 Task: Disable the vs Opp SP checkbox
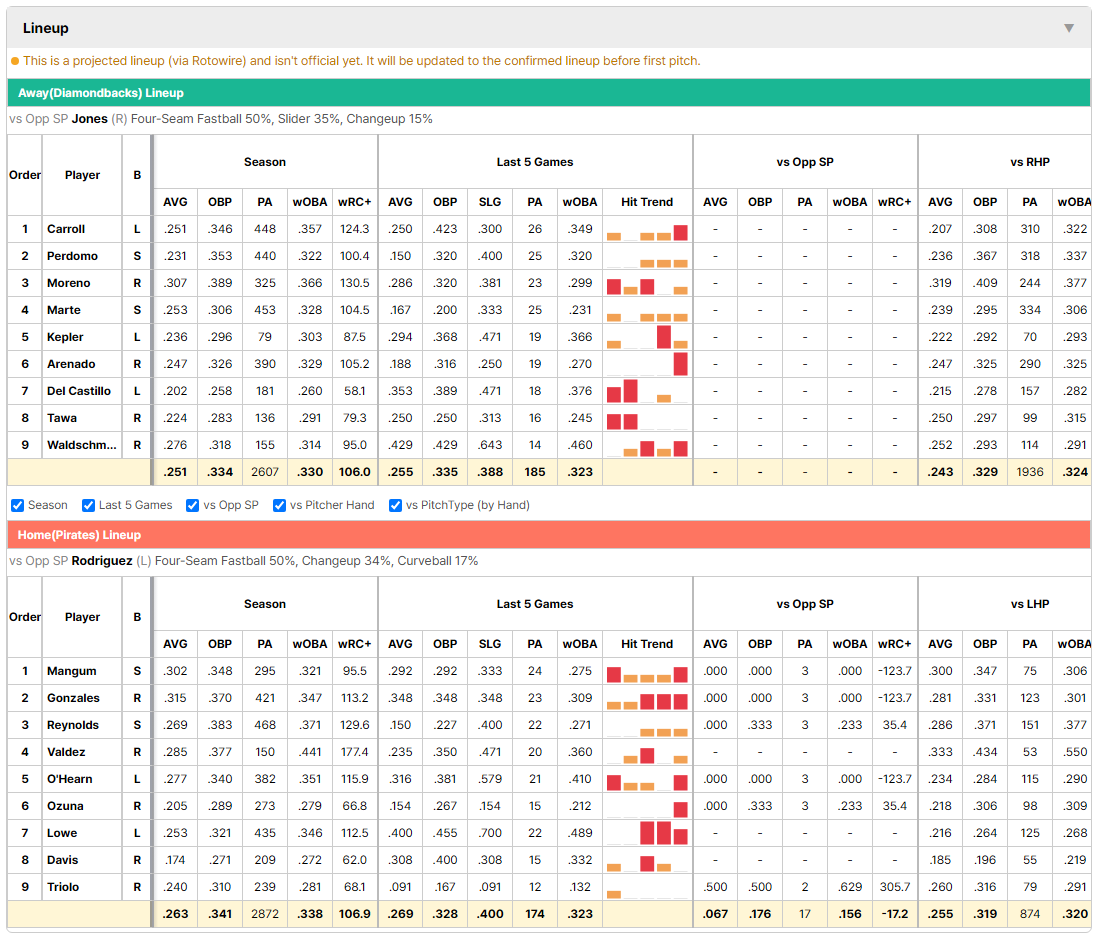pyautogui.click(x=193, y=506)
